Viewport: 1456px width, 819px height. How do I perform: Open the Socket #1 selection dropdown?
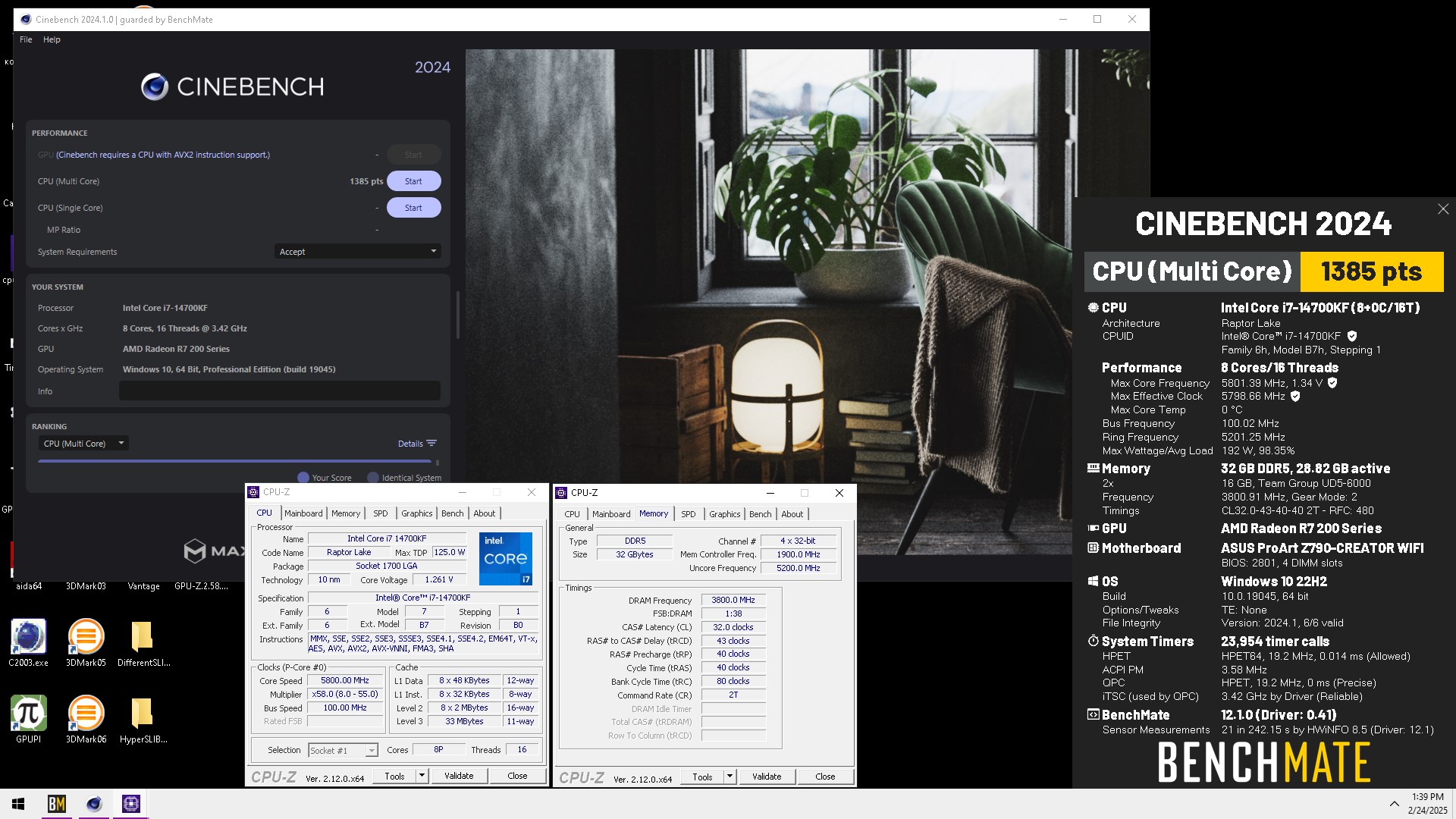(x=343, y=750)
